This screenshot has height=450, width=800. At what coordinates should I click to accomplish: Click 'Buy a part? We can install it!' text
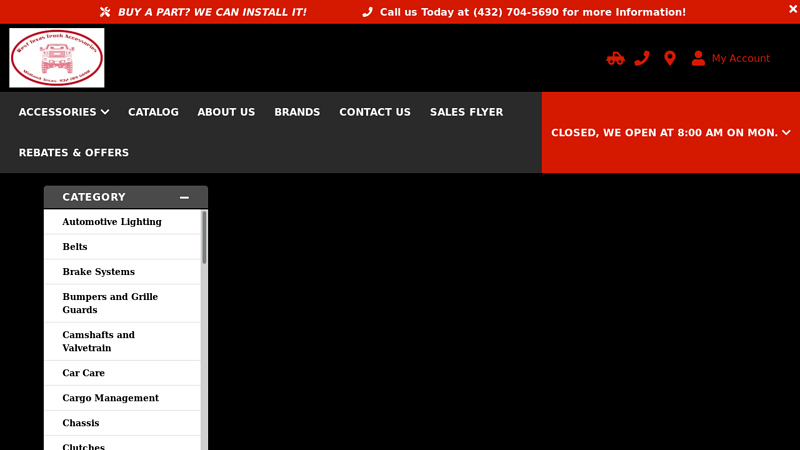(212, 12)
